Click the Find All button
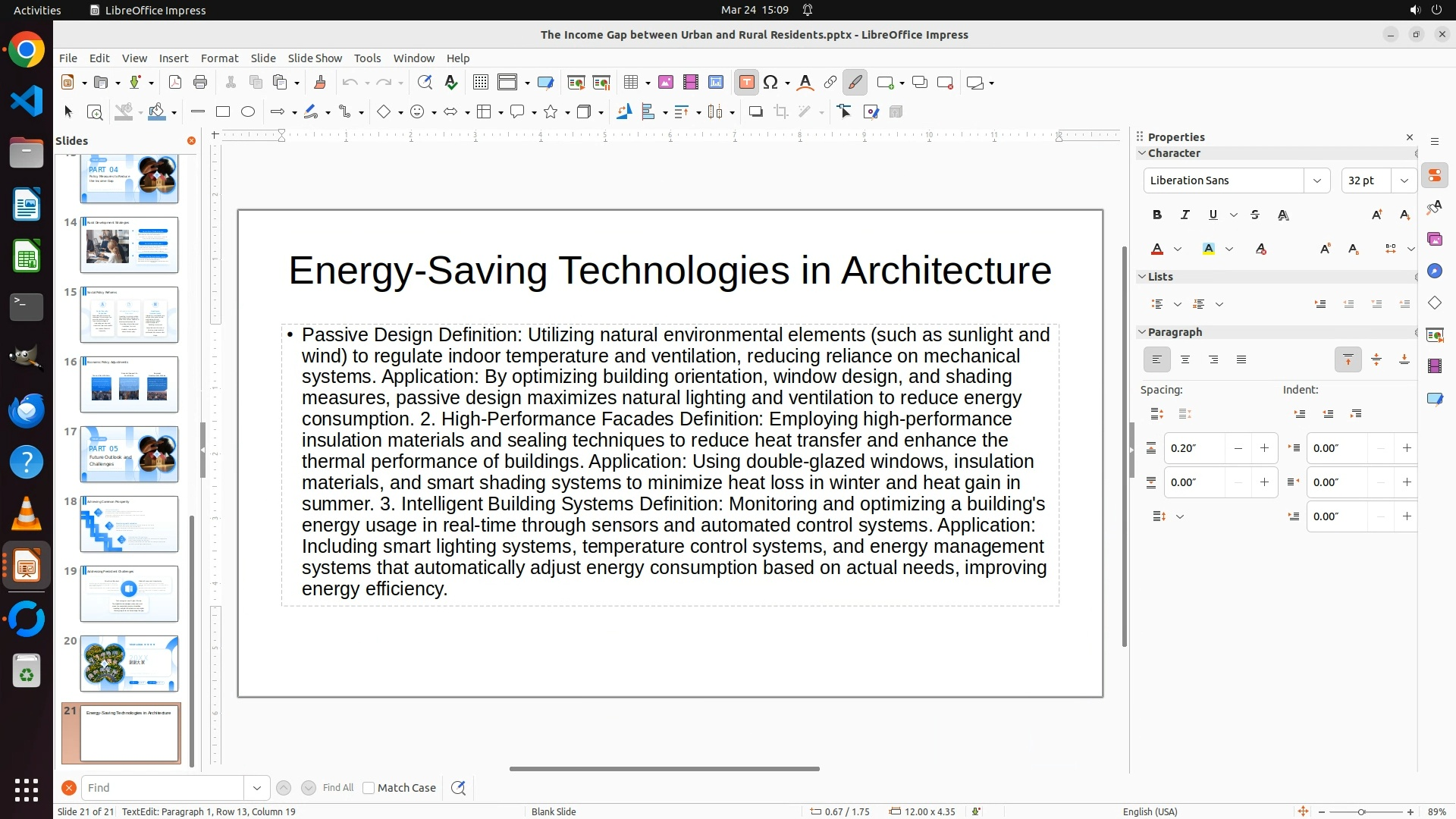The height and width of the screenshot is (819, 1456). [337, 788]
